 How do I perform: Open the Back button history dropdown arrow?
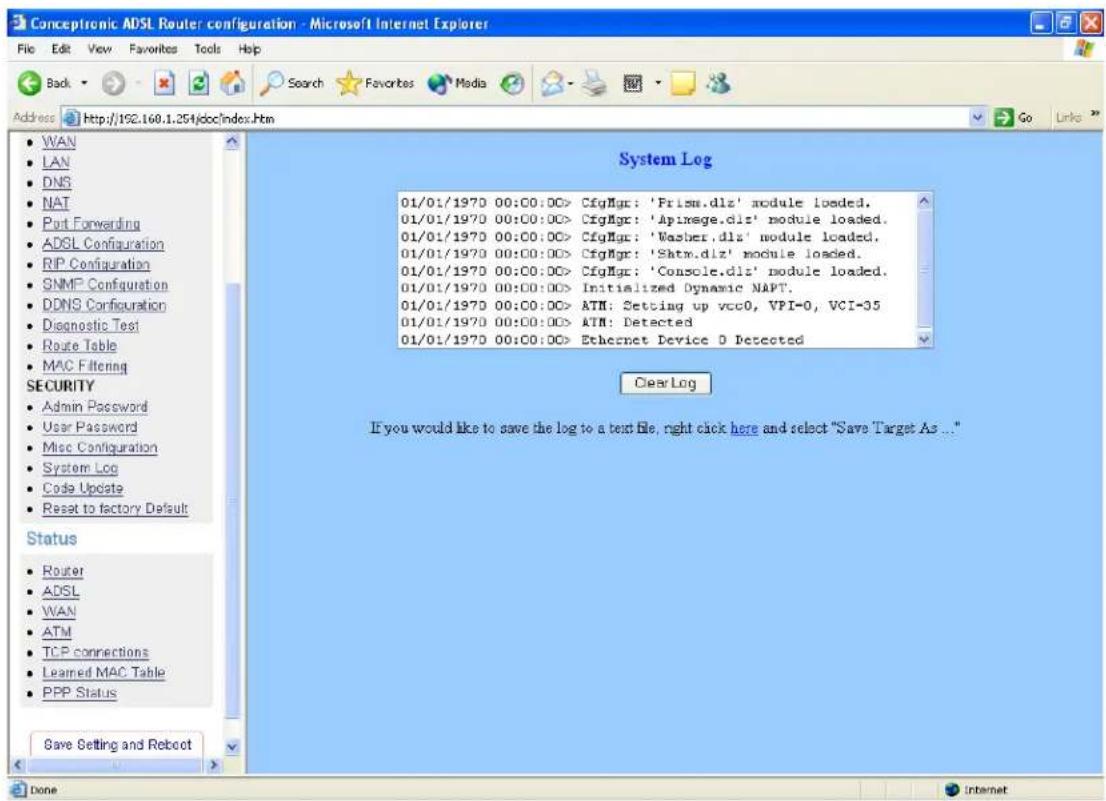84,84
